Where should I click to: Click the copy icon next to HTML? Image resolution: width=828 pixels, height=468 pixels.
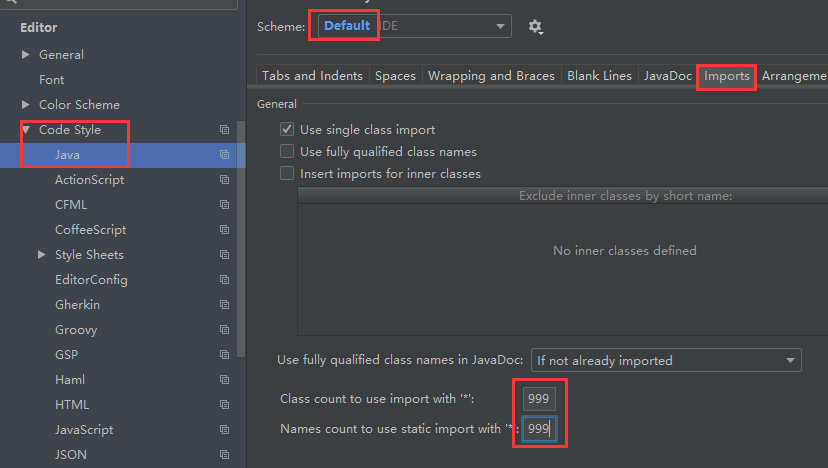pyautogui.click(x=225, y=405)
